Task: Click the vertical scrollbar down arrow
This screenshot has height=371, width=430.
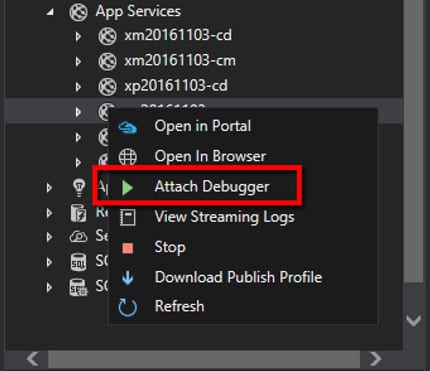Action: (414, 321)
